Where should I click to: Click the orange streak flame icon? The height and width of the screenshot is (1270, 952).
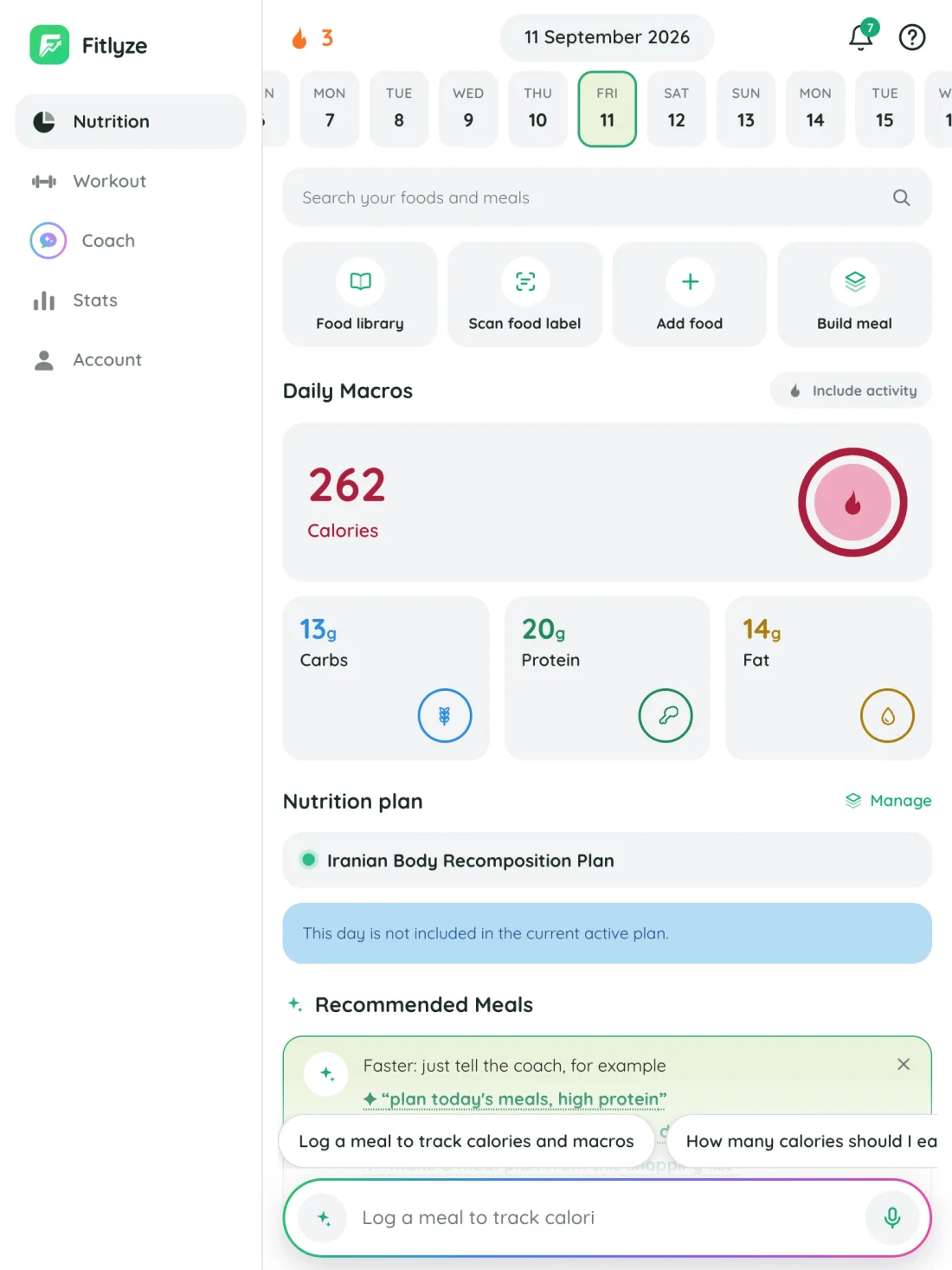click(299, 37)
